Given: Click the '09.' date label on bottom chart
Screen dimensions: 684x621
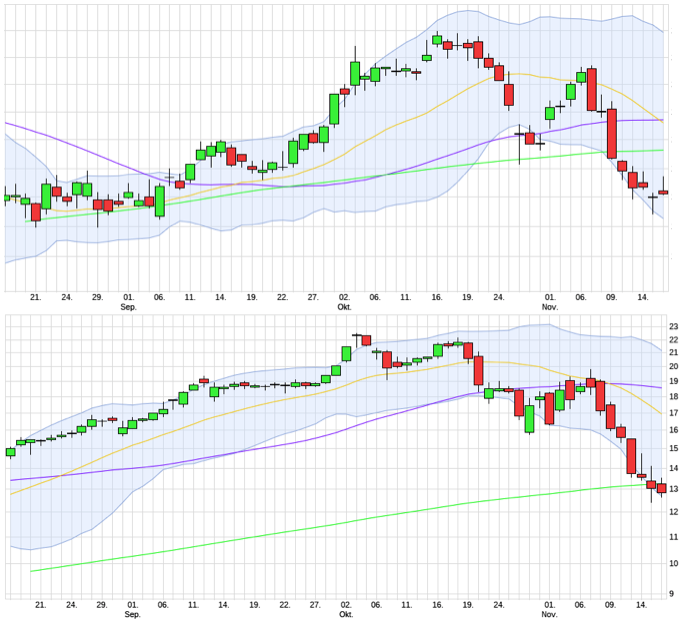Looking at the screenshot, I should pyautogui.click(x=610, y=605).
